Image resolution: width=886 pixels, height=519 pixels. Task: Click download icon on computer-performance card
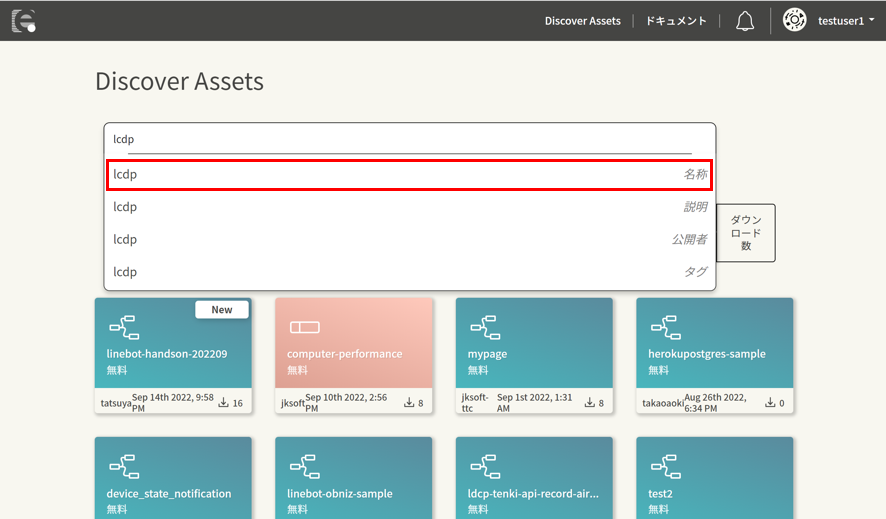409,403
